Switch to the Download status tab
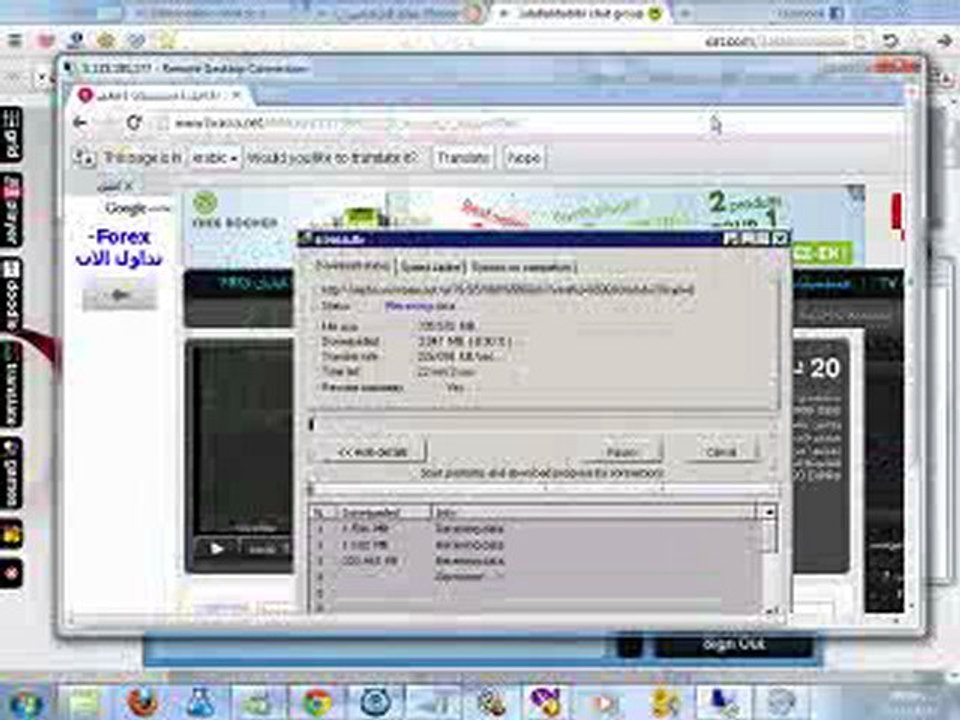 tap(353, 266)
